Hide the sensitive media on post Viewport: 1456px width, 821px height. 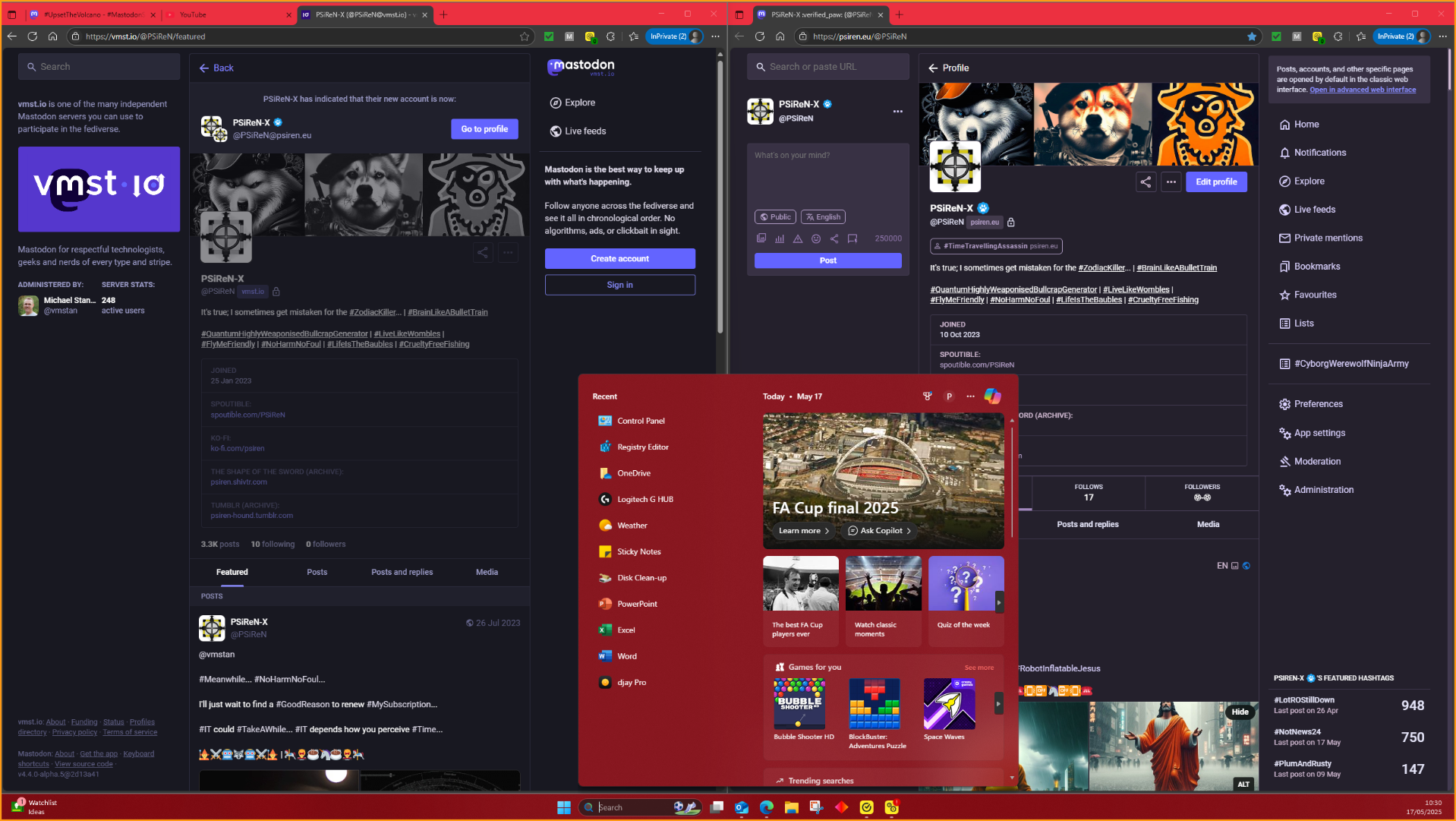pos(1240,712)
